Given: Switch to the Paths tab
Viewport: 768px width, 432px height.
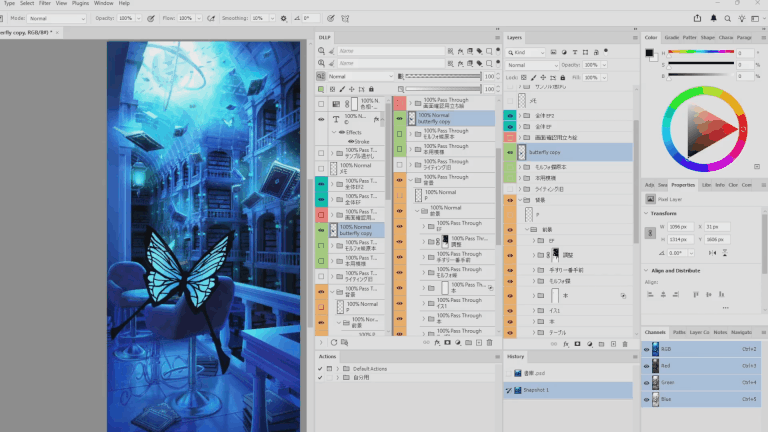Looking at the screenshot, I should (679, 332).
